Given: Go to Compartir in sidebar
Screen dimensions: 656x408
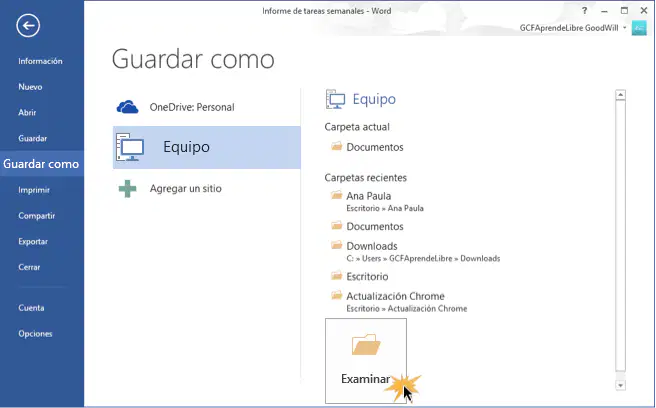Looking at the screenshot, I should 37,216.
